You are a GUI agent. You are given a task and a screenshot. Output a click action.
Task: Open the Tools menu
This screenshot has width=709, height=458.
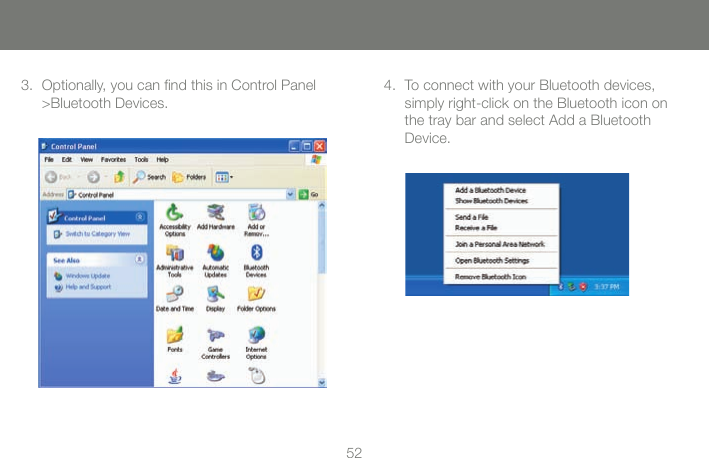[141, 160]
